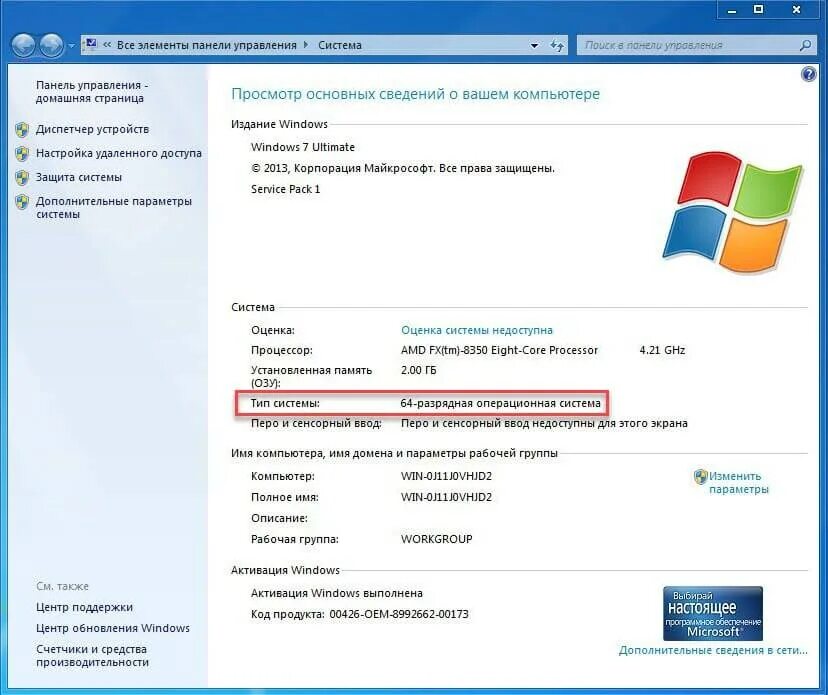Open 'Центр обновления Windows' link
828x695 pixels.
point(113,628)
